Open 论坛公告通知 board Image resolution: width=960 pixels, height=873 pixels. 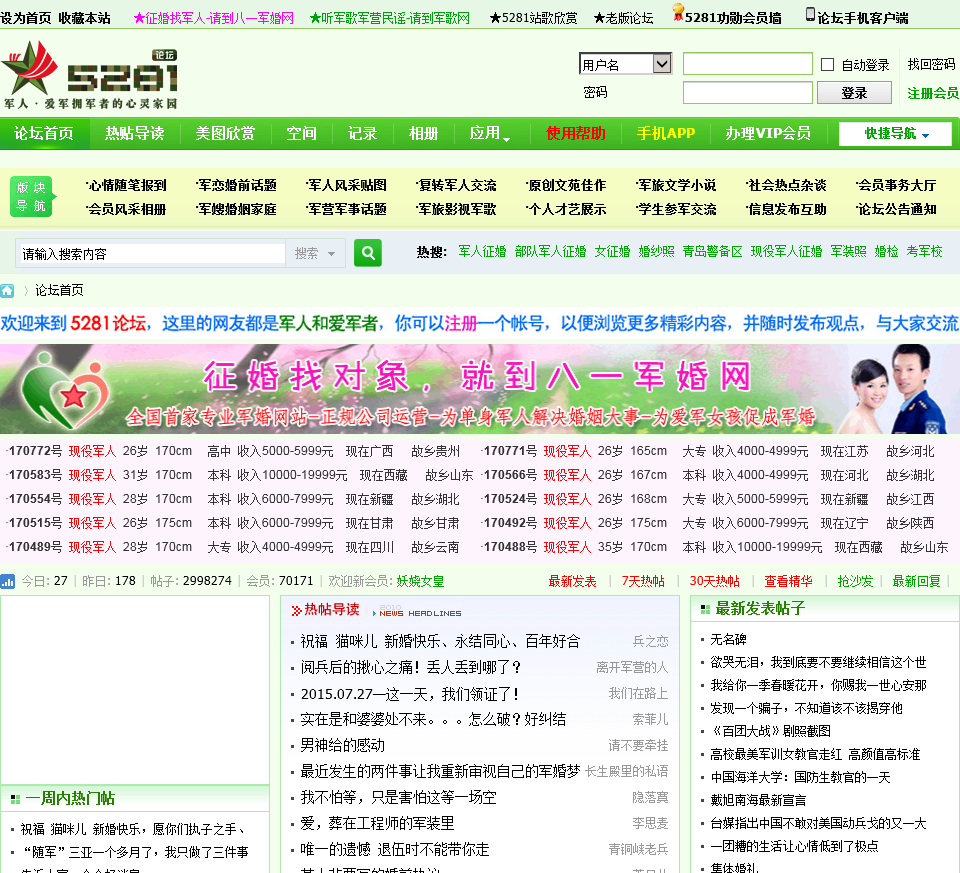[x=896, y=209]
